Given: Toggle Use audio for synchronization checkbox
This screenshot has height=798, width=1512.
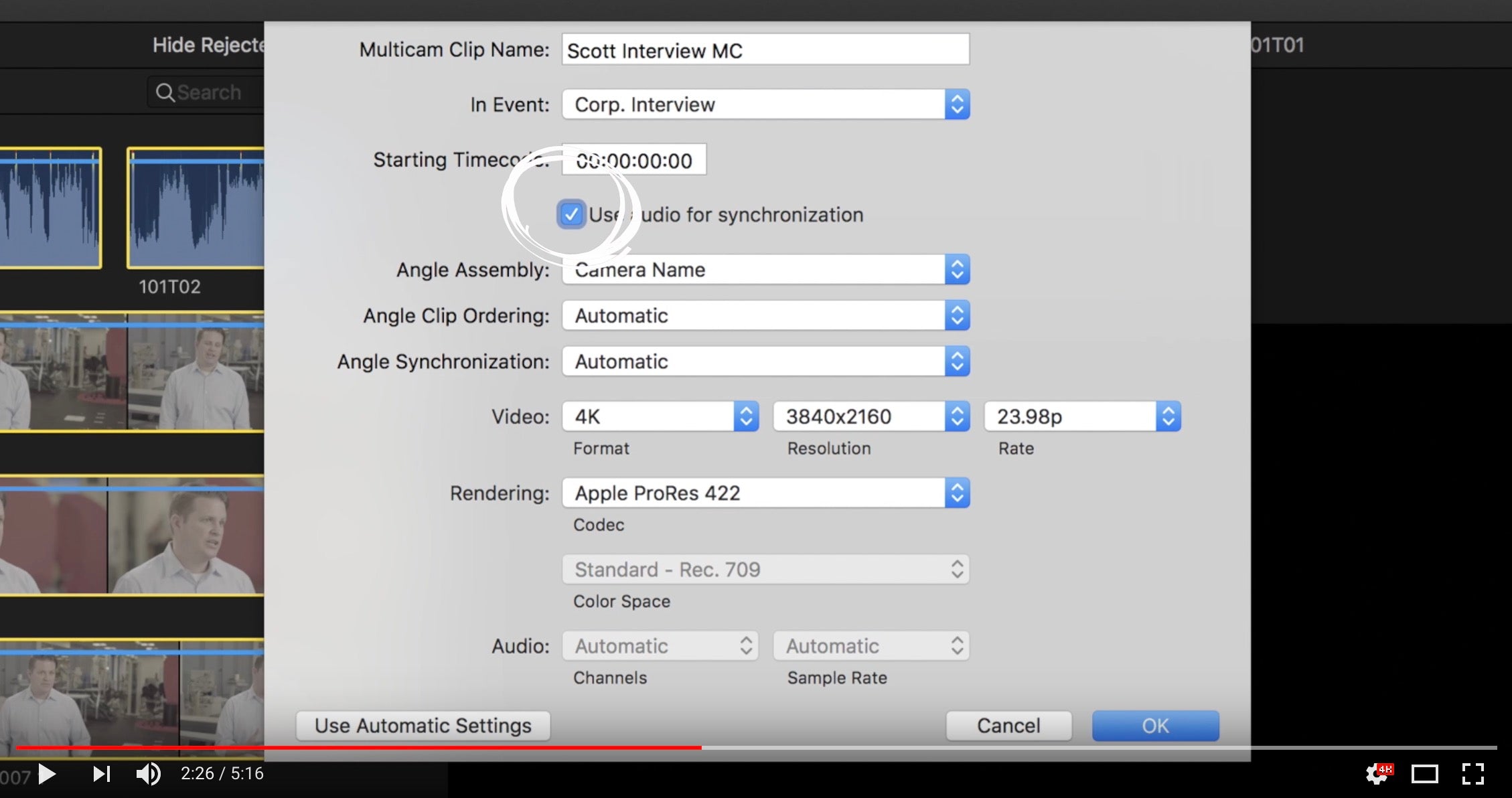Looking at the screenshot, I should (571, 215).
